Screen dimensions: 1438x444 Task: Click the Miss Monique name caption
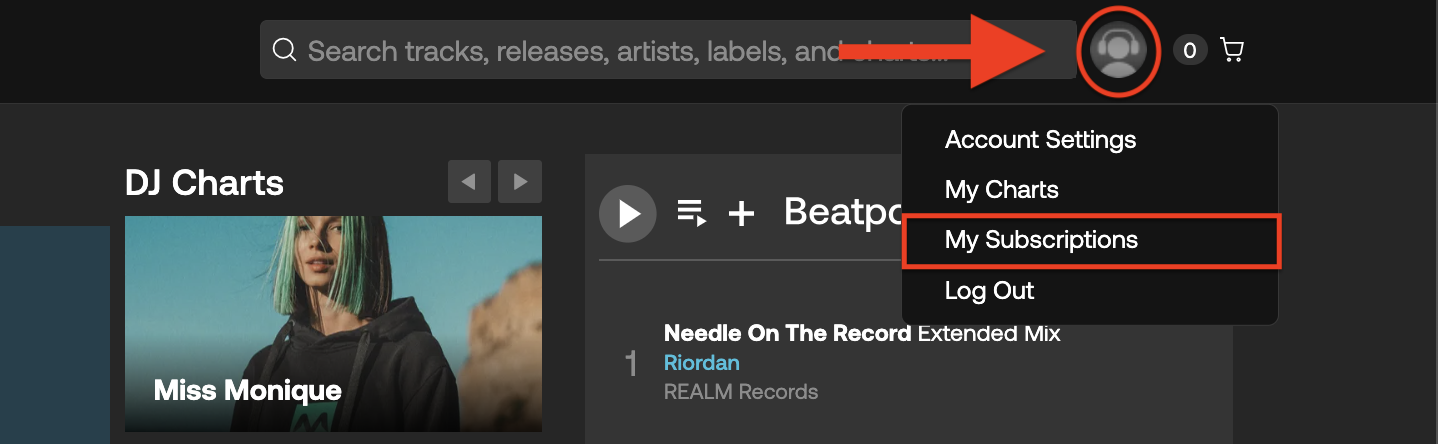[x=248, y=390]
